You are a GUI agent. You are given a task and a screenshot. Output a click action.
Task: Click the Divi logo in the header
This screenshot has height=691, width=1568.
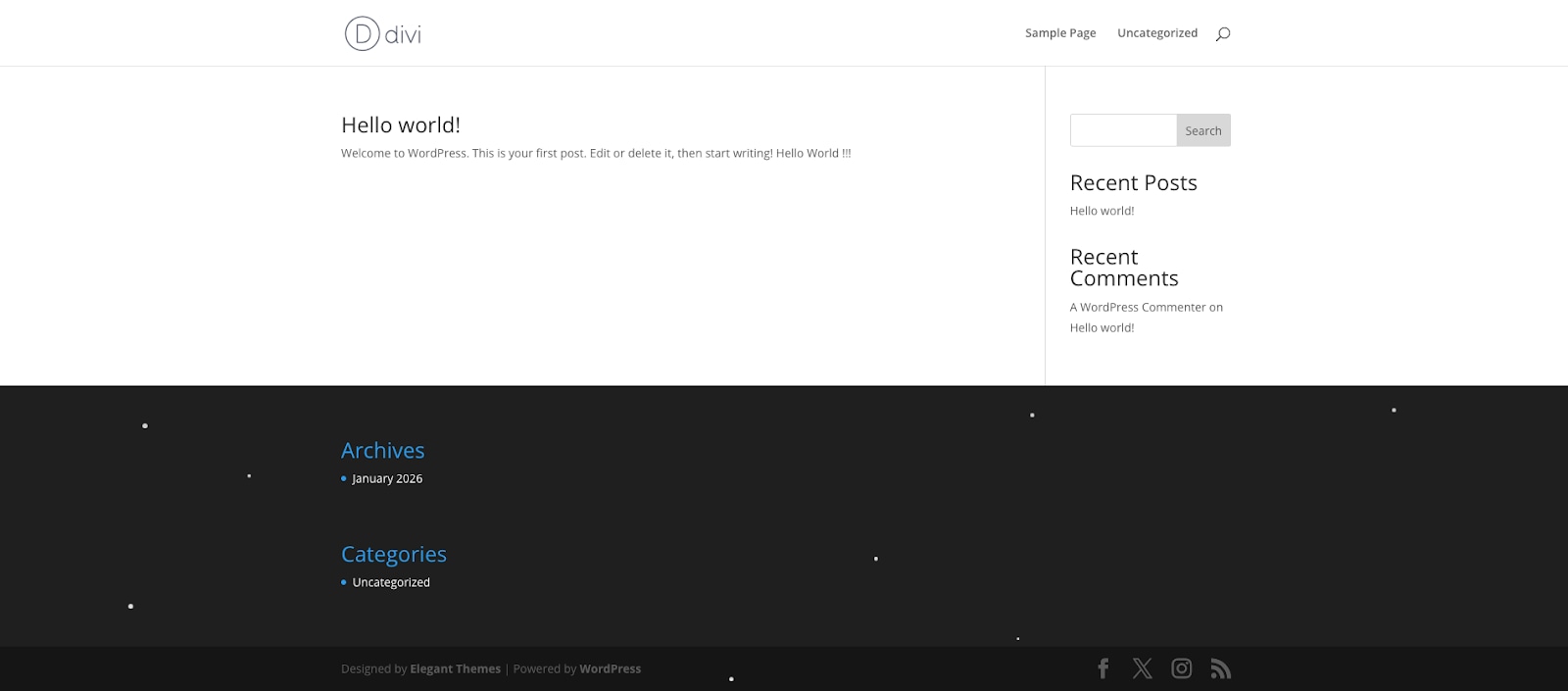383,33
